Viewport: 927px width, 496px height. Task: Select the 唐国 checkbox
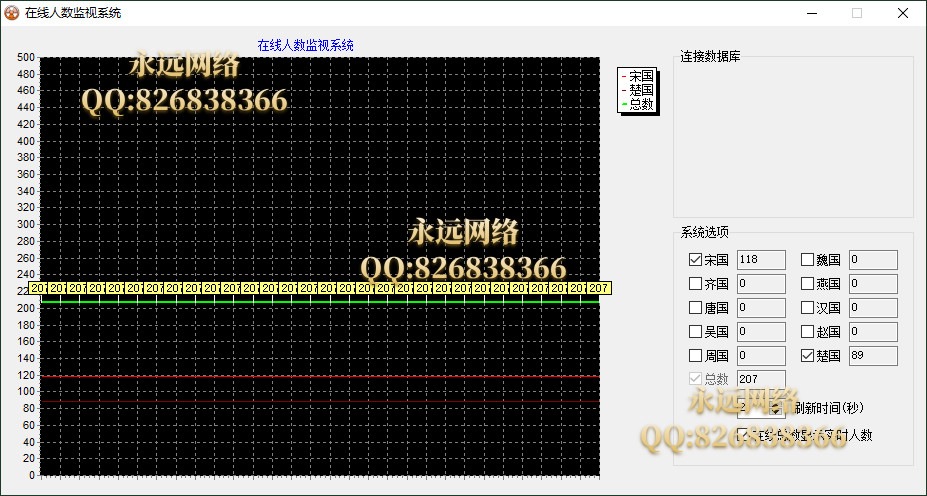click(x=696, y=308)
